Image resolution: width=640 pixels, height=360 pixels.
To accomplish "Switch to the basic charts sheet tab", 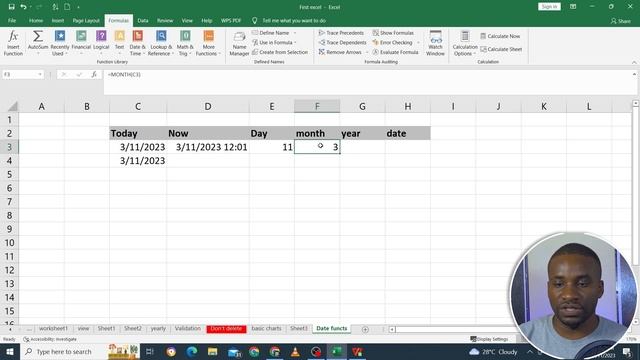I will (x=266, y=329).
